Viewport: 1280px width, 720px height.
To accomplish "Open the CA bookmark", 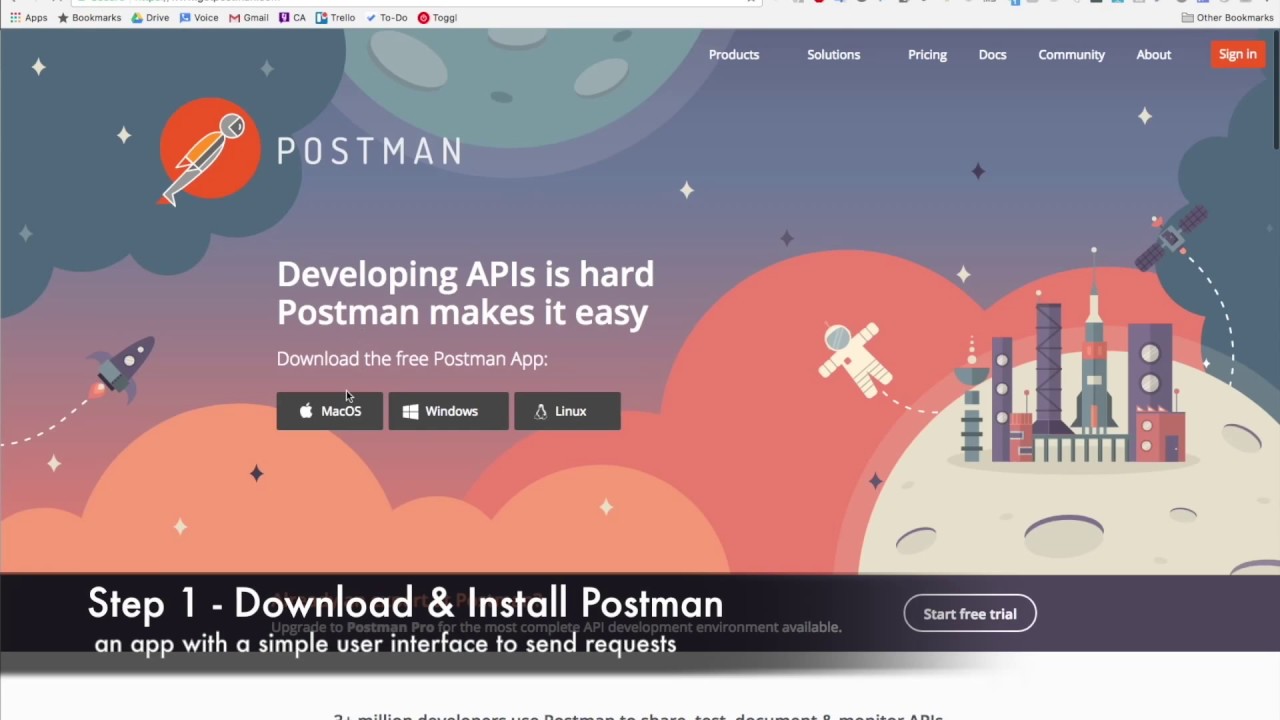I will (x=292, y=17).
